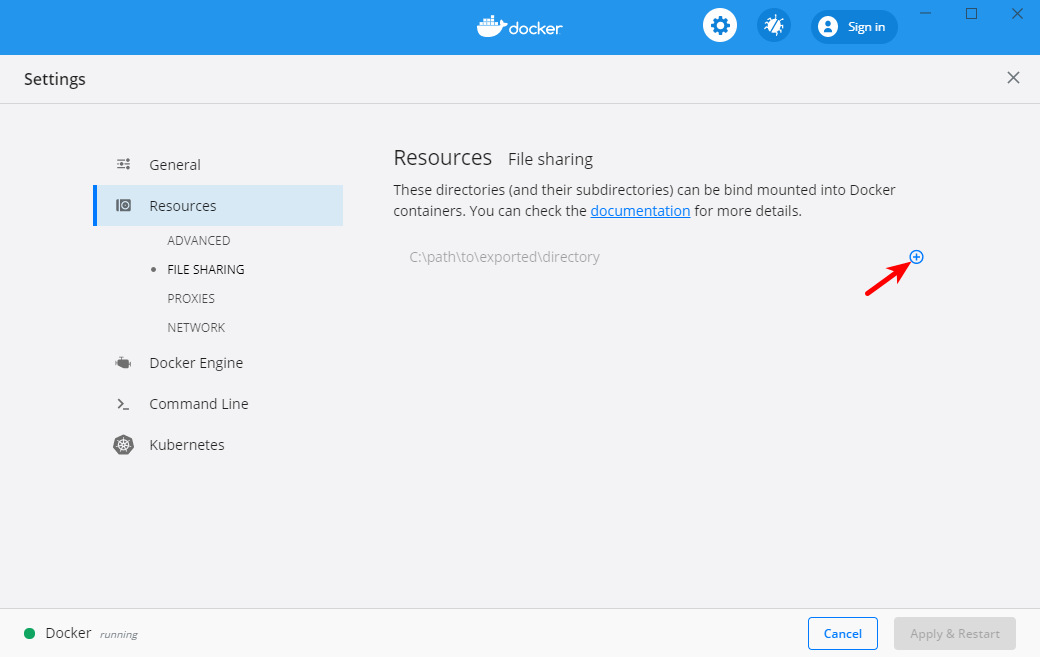
Task: Open Docker Engine settings via its whale icon
Action: click(x=122, y=362)
